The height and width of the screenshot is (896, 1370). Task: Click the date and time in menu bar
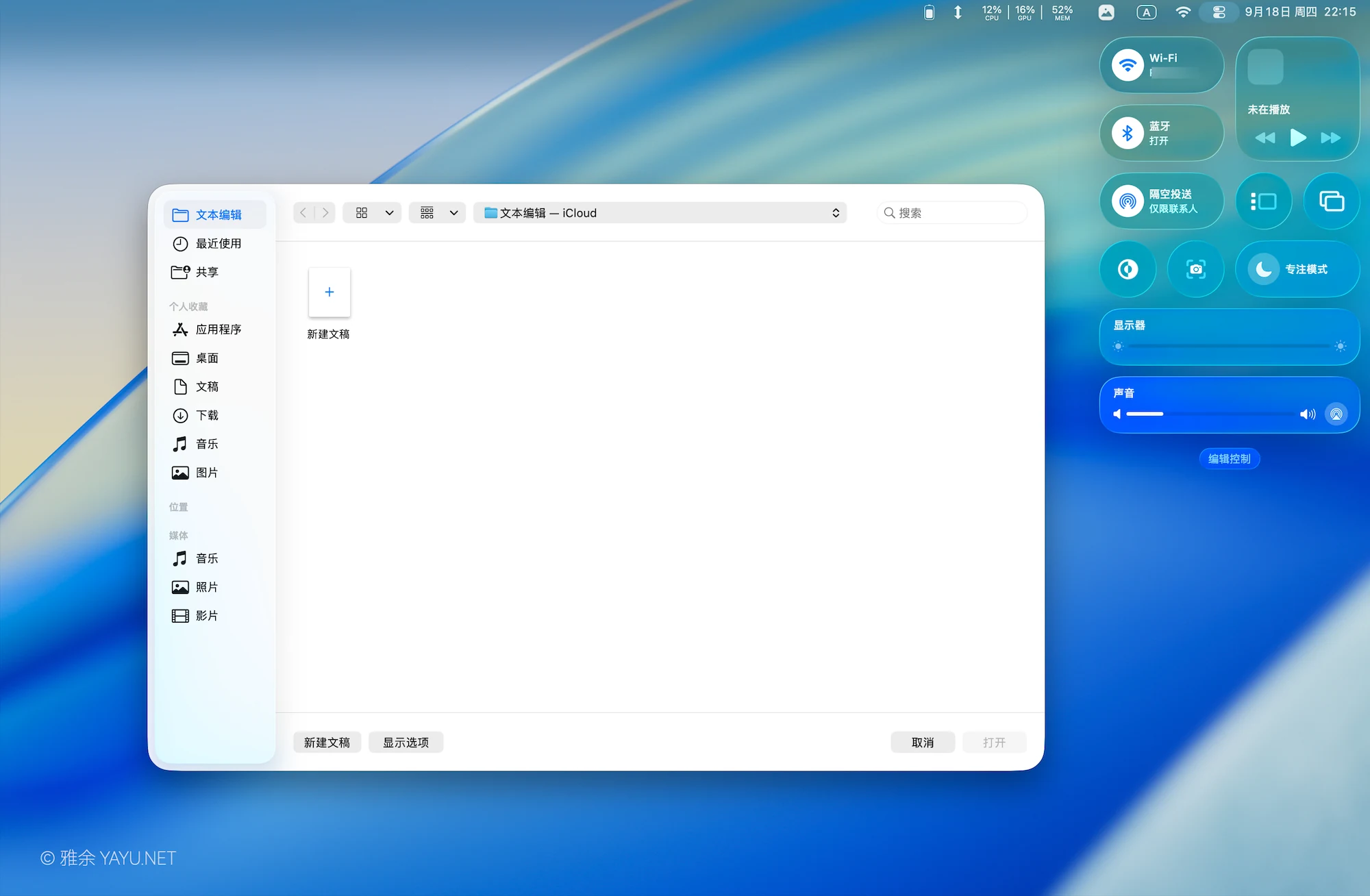[1300, 12]
